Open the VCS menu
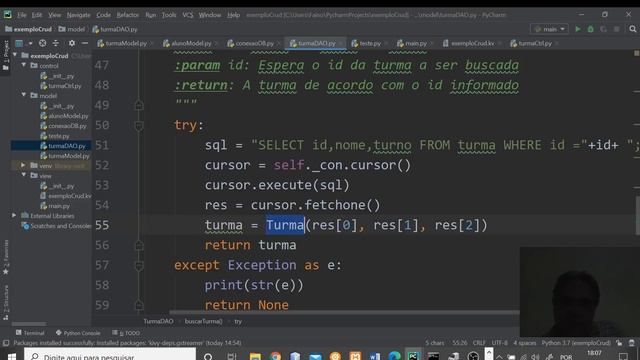 (187, 15)
